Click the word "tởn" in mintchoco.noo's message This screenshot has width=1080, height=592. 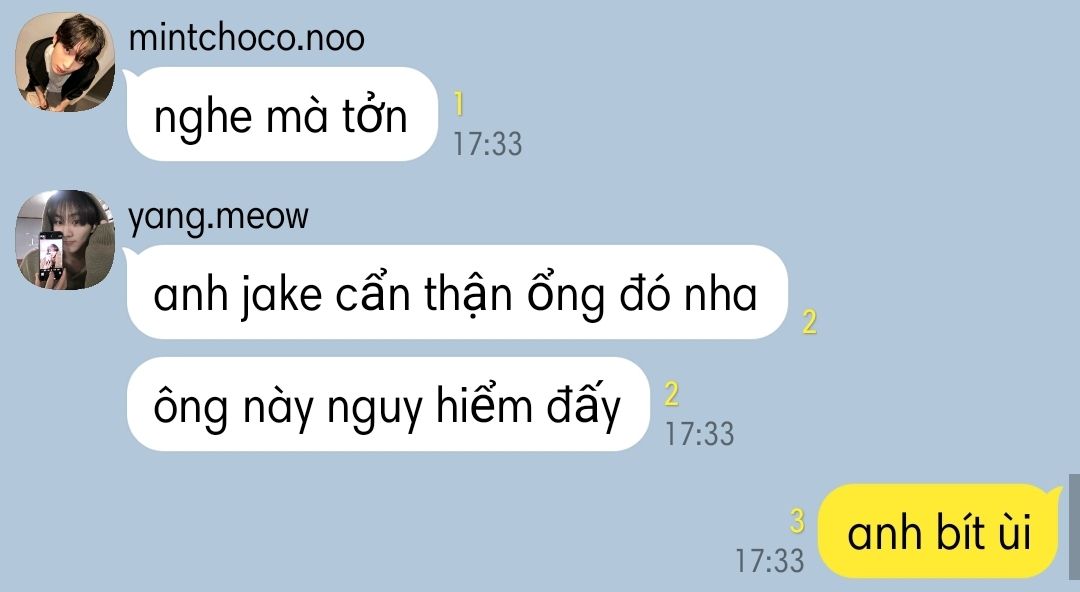coord(375,115)
